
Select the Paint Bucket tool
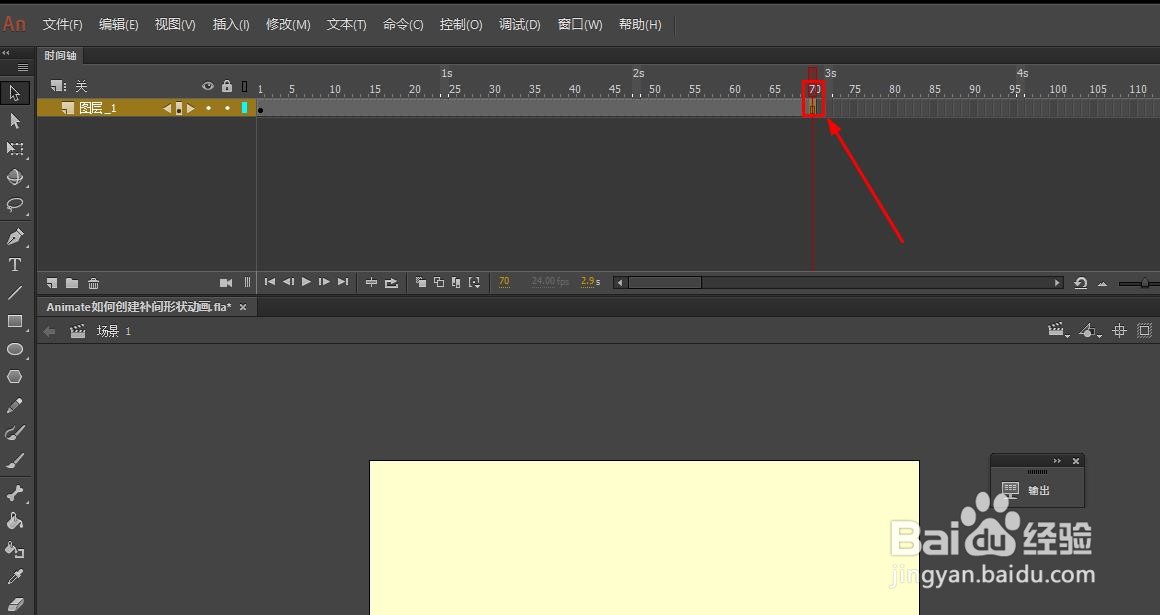coord(15,521)
